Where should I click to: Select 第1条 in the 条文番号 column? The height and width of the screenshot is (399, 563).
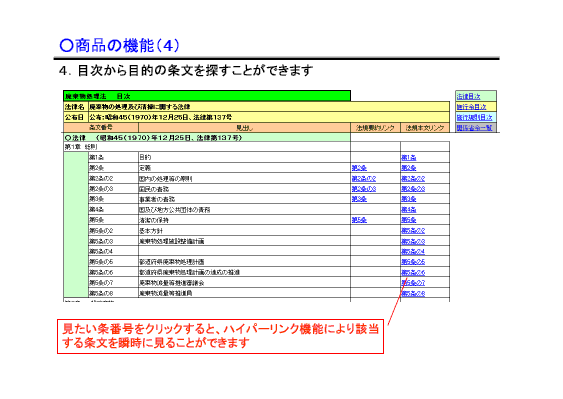(x=113, y=157)
